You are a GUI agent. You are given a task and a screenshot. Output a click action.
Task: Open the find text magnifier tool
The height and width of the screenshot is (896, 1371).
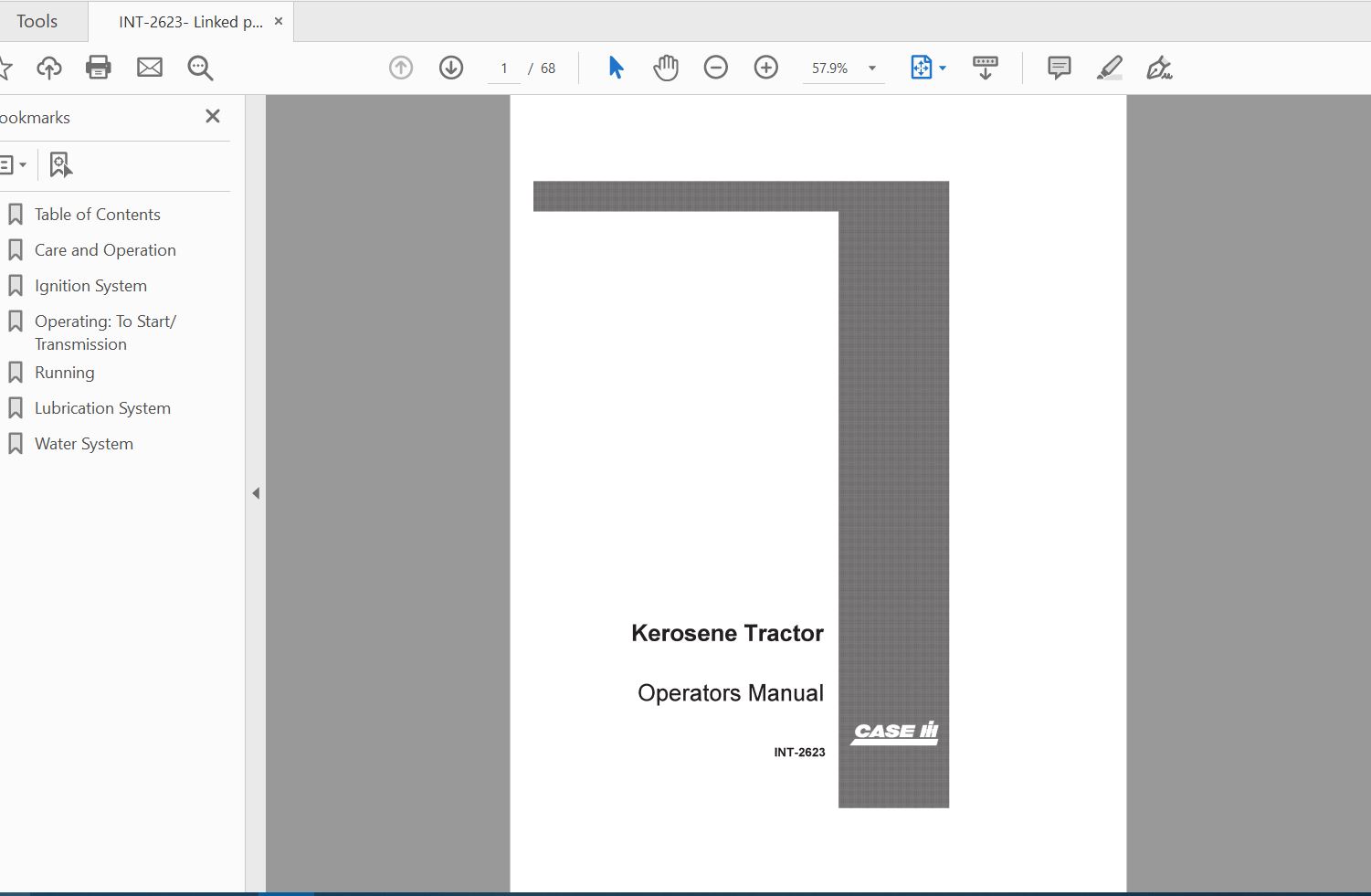coord(200,68)
